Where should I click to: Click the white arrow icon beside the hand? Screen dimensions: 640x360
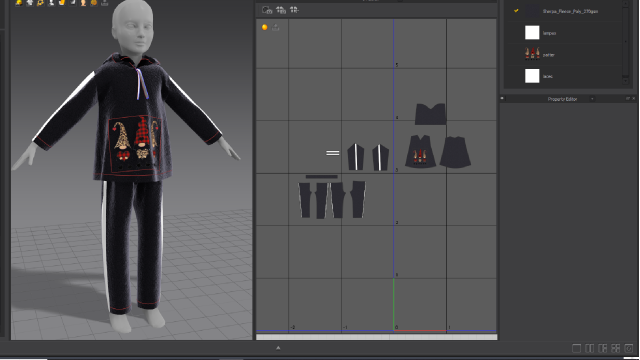73,2
